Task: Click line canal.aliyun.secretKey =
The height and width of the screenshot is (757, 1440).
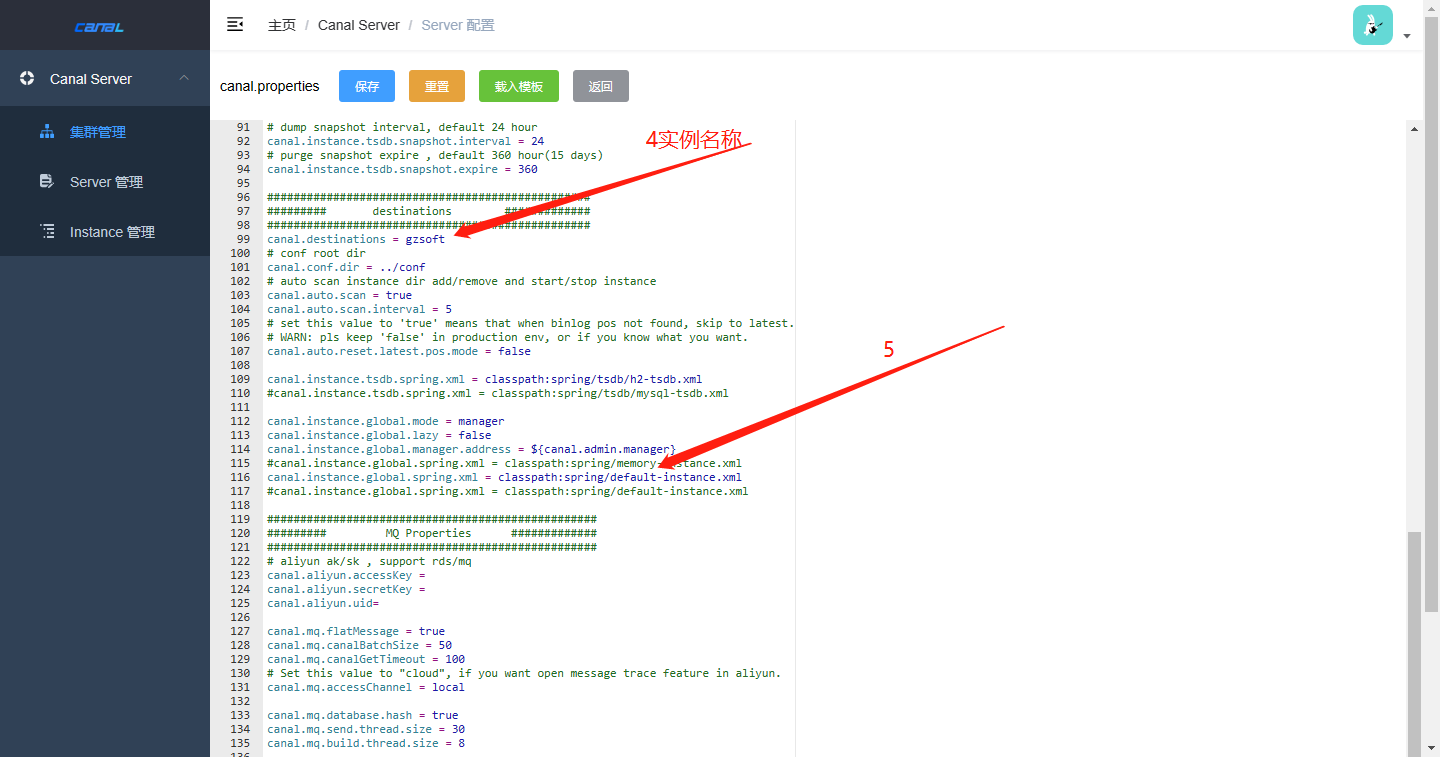Action: click(346, 589)
